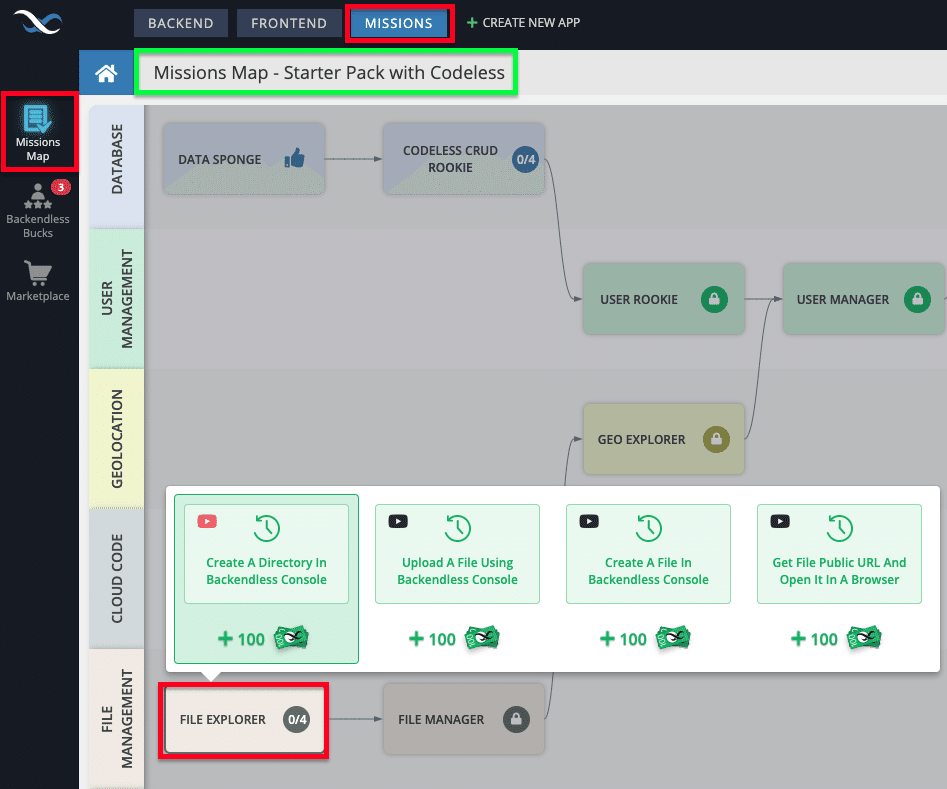947x789 pixels.
Task: Click +100 reward under Get File Public URL
Action: click(x=814, y=639)
